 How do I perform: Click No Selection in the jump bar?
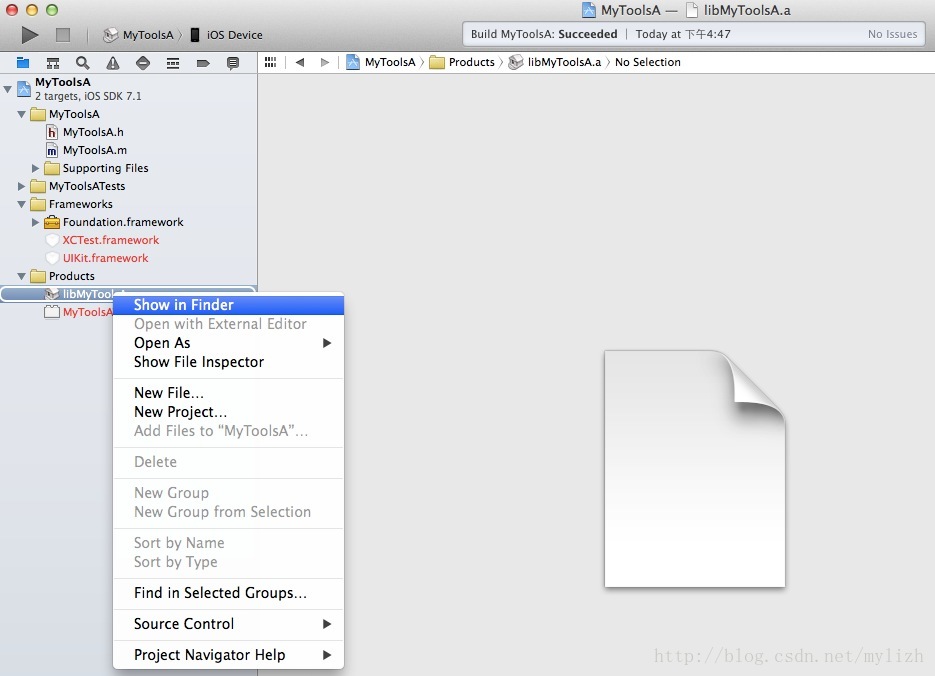pos(648,62)
